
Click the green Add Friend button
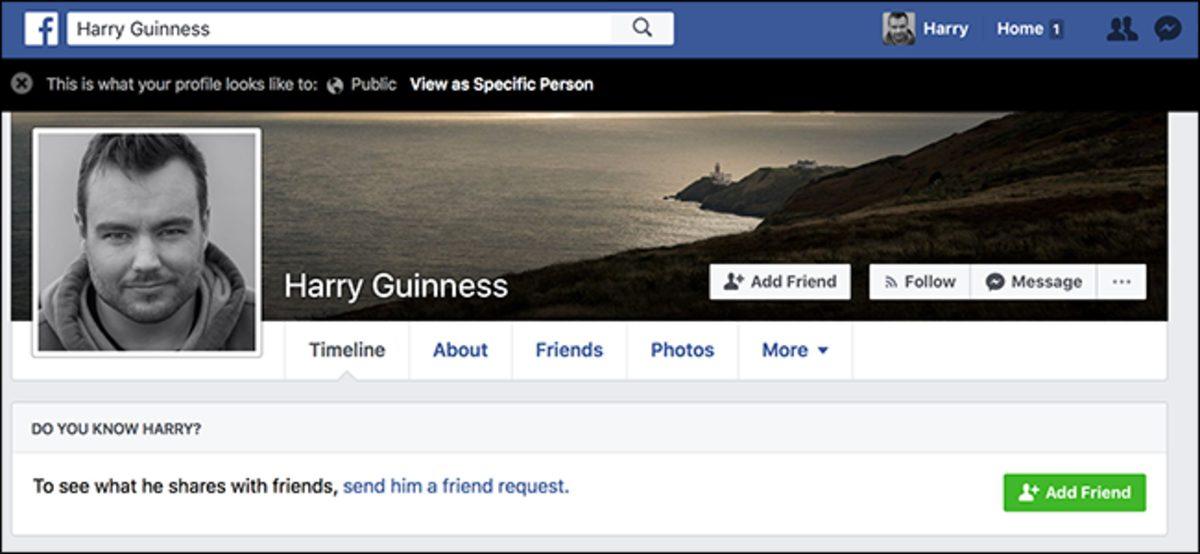point(1074,492)
